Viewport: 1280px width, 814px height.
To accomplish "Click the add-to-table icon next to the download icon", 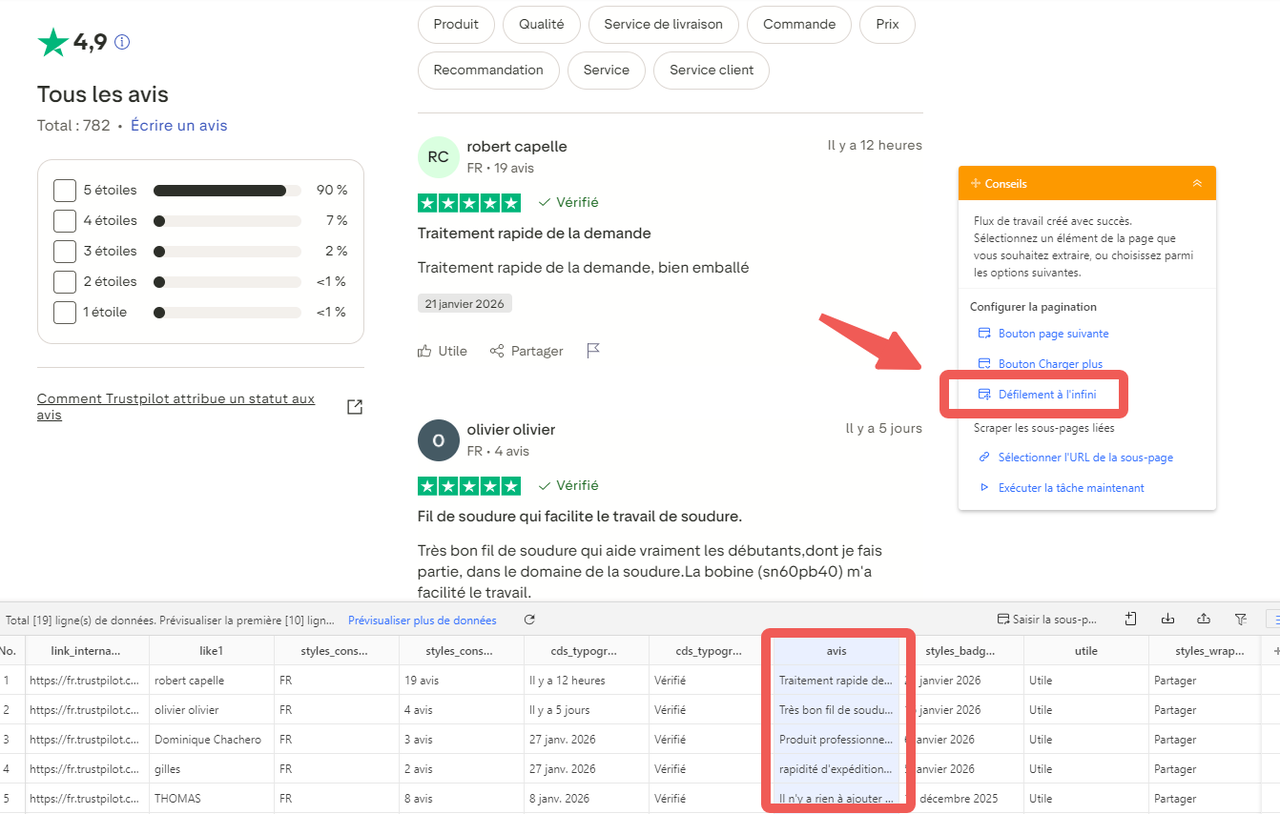I will 1130,619.
